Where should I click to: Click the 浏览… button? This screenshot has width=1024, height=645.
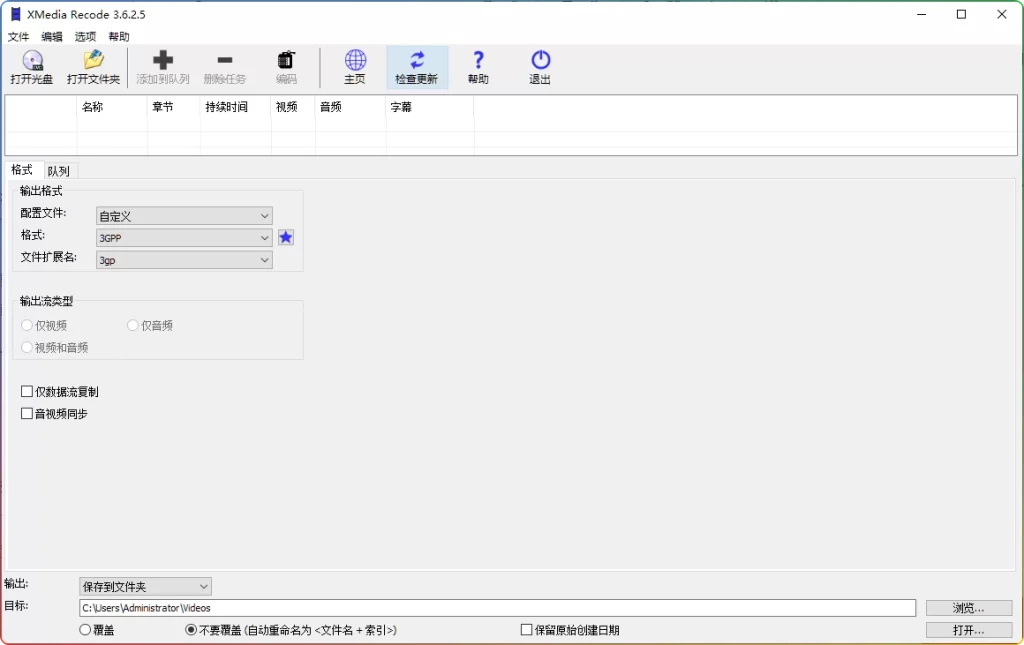967,607
